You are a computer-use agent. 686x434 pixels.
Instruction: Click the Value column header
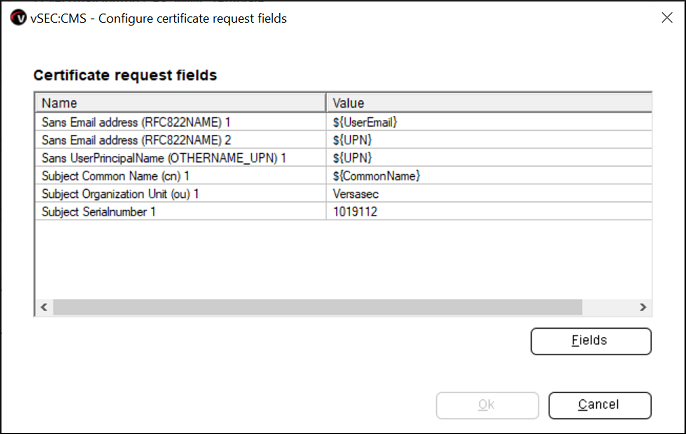[489, 103]
